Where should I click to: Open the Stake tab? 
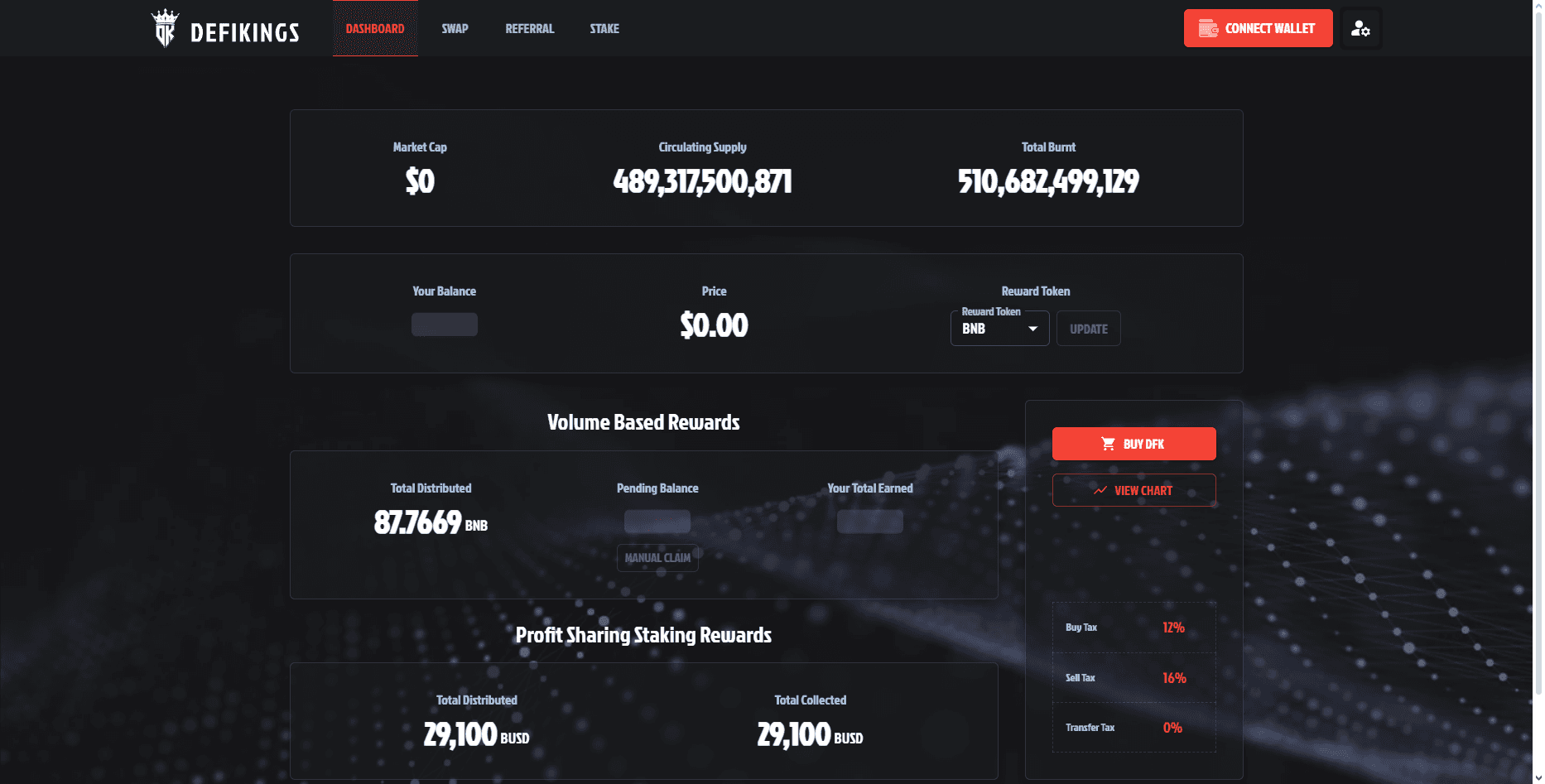[x=604, y=28]
